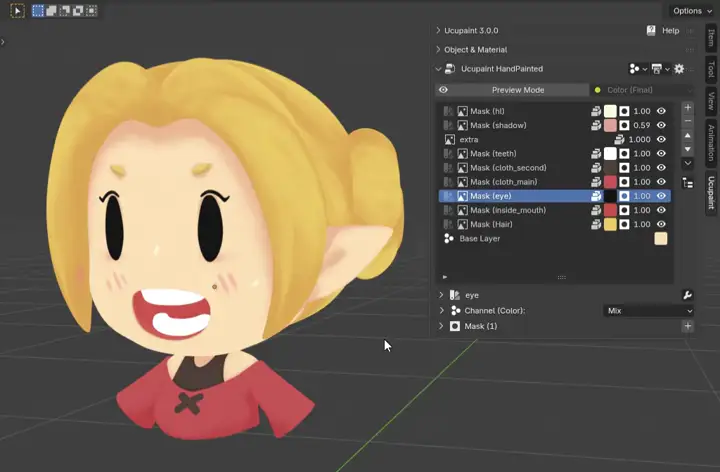This screenshot has width=720, height=472.
Task: Hide the Mask (eye) layer
Action: pos(661,196)
